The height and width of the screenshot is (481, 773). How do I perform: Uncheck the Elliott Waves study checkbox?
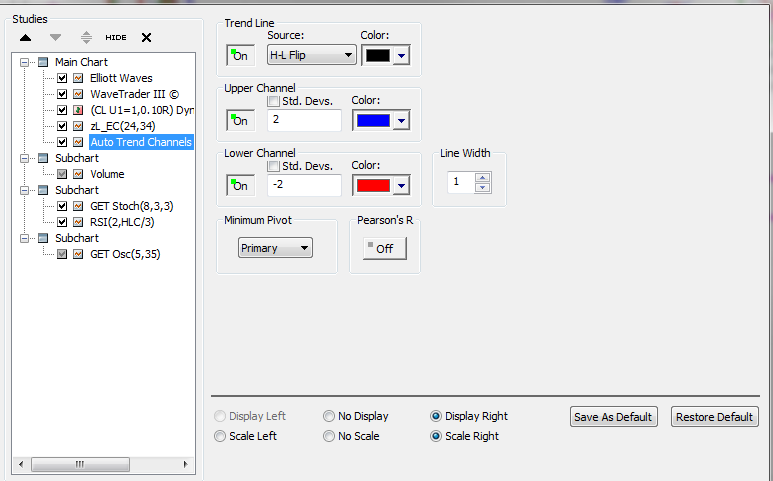pos(62,78)
